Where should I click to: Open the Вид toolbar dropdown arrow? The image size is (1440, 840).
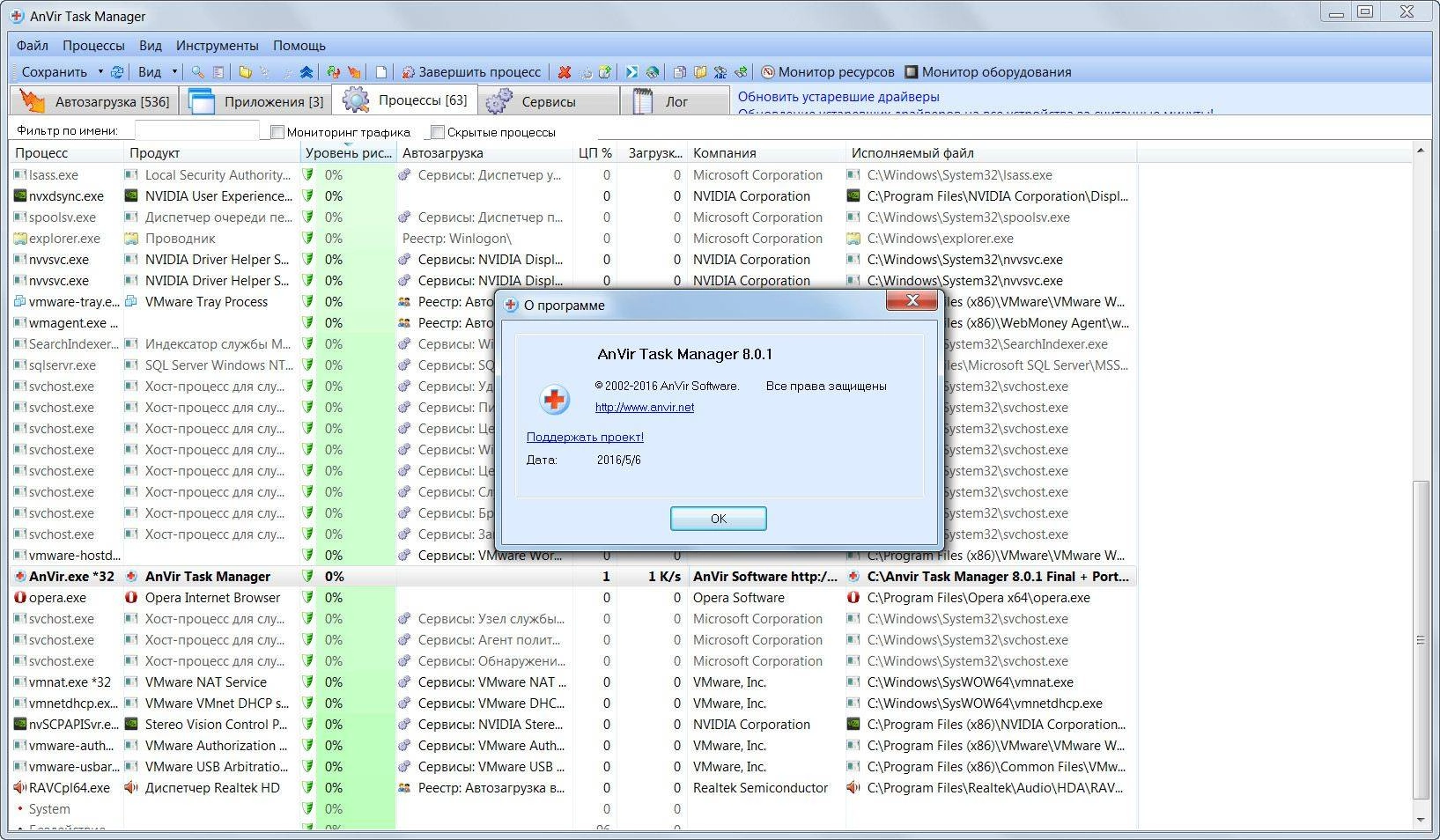pyautogui.click(x=174, y=72)
